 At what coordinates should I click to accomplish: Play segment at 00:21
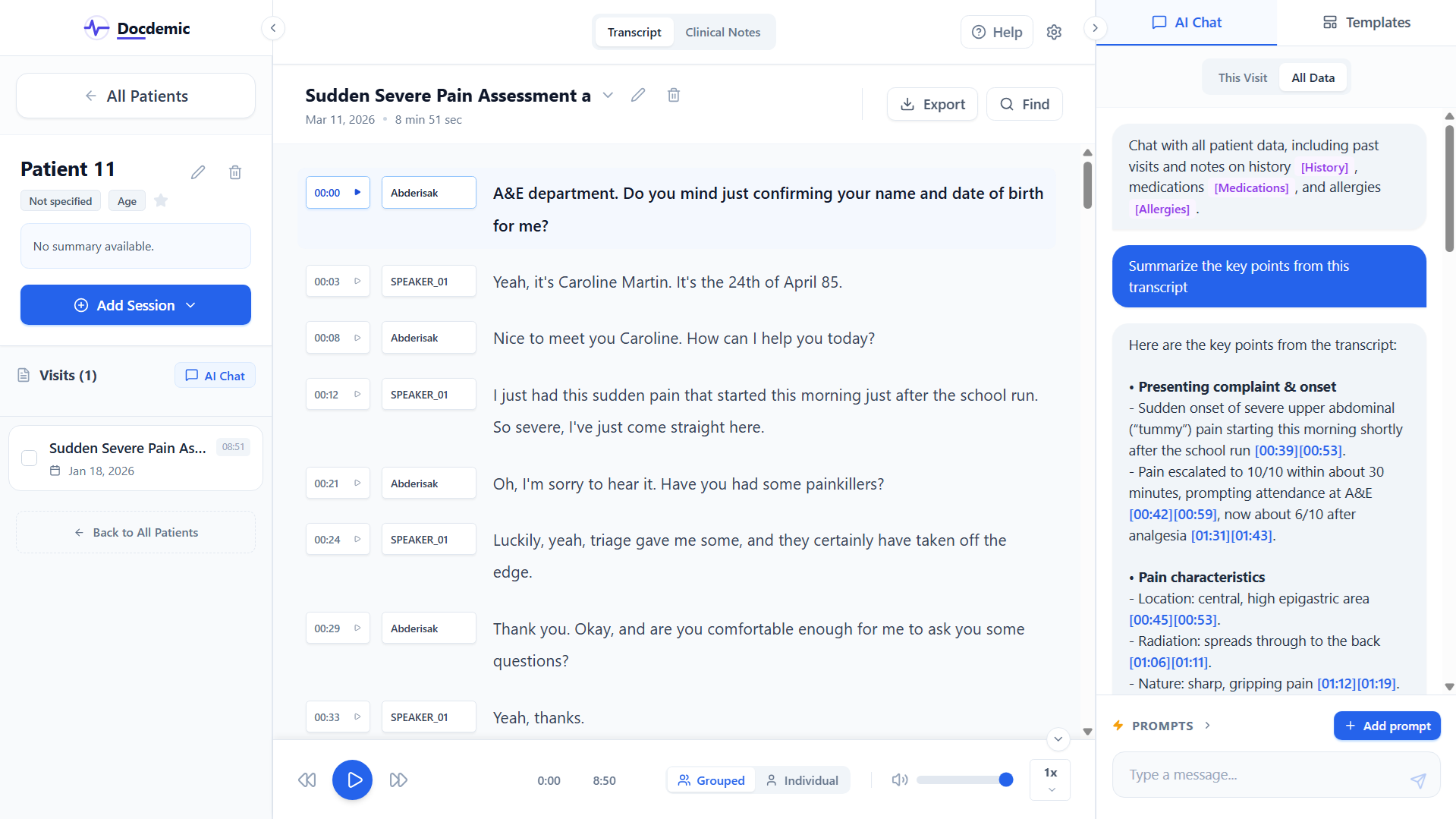point(338,484)
